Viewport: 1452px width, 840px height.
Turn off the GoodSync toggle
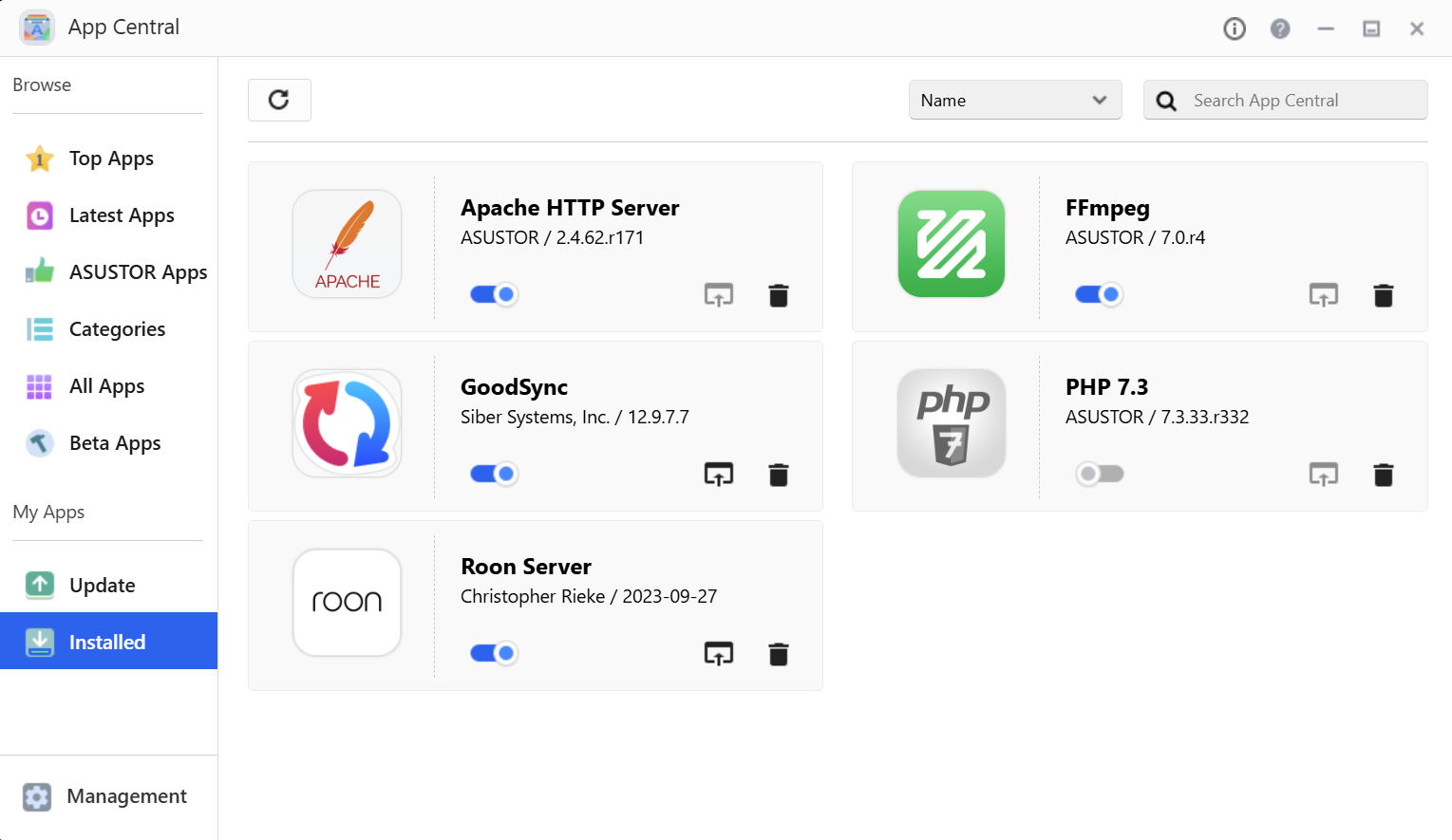point(494,474)
